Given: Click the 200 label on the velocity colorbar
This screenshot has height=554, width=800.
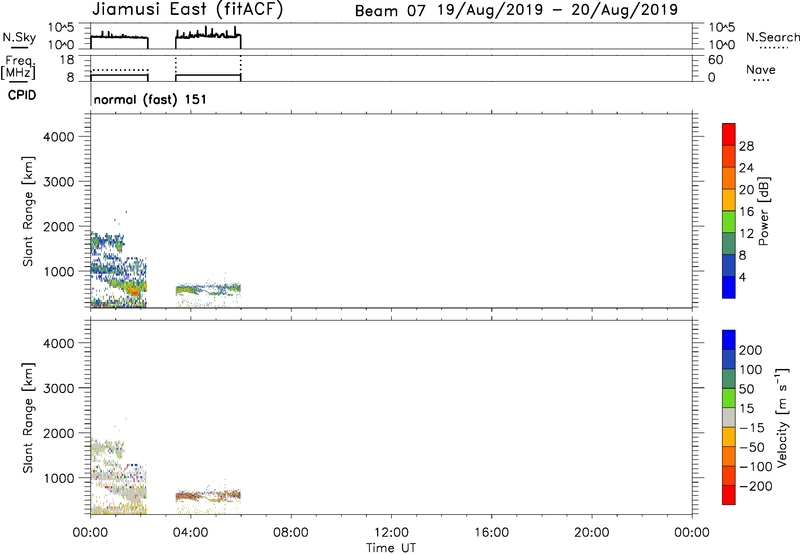Looking at the screenshot, I should coord(751,350).
